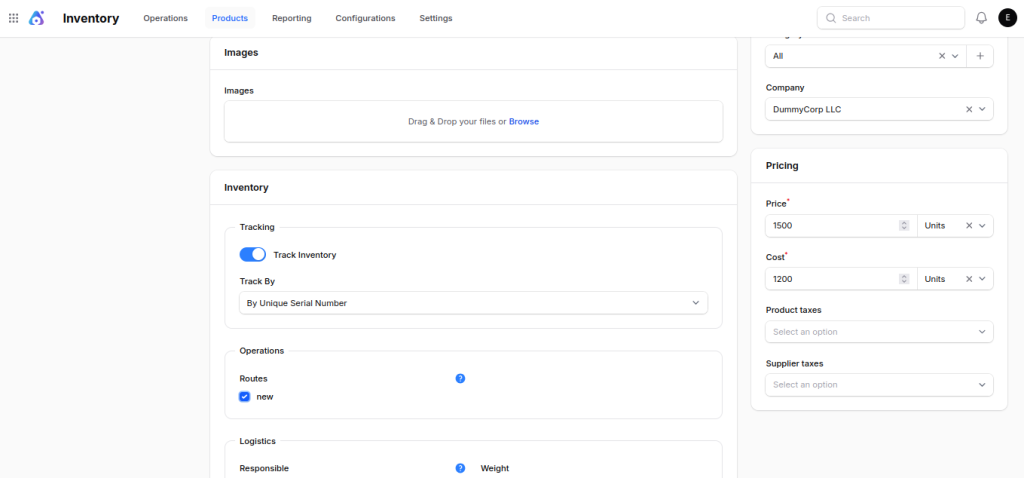Open the Track By dropdown

tap(473, 303)
